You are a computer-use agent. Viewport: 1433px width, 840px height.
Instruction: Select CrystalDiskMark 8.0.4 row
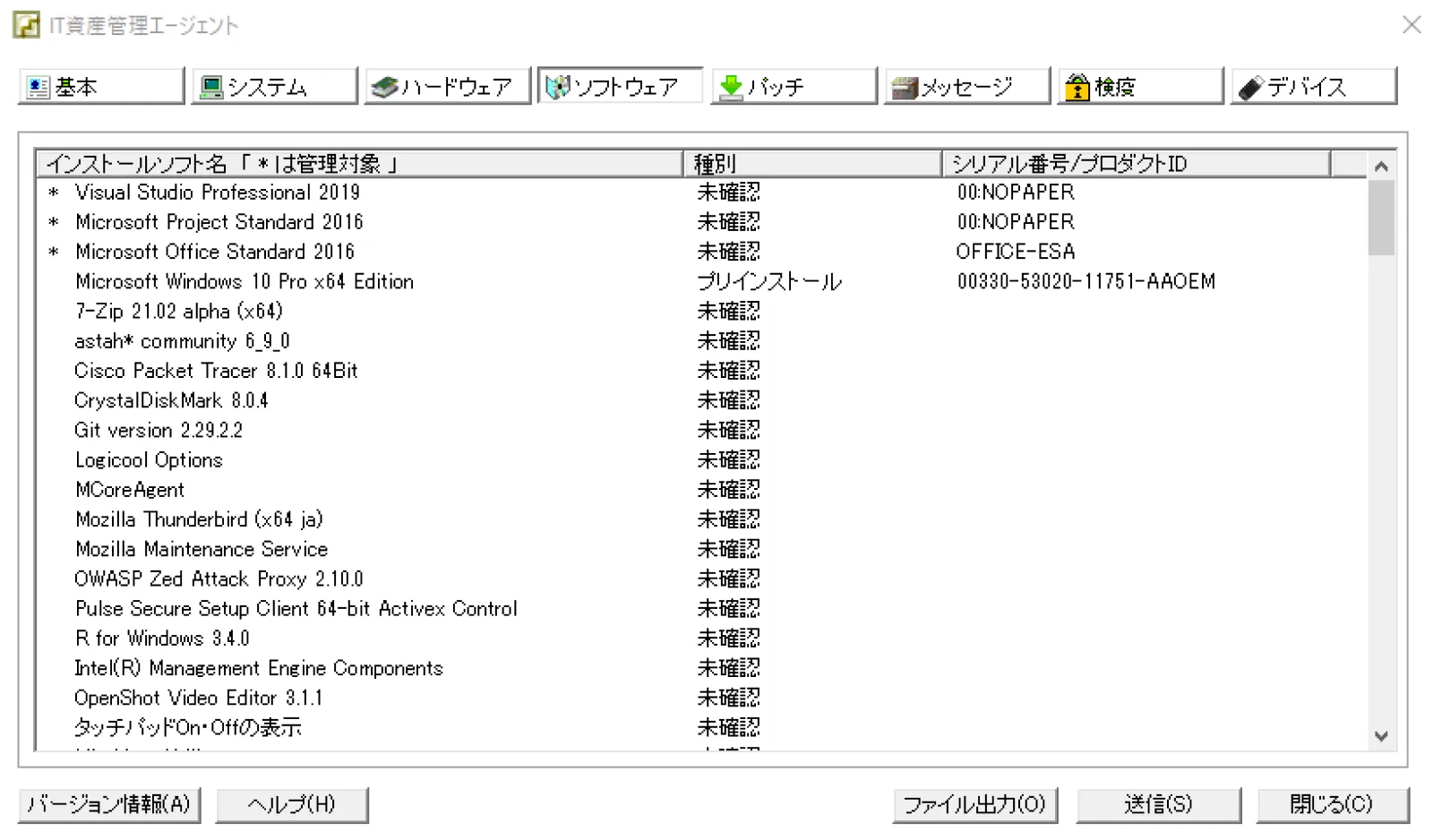click(x=702, y=400)
